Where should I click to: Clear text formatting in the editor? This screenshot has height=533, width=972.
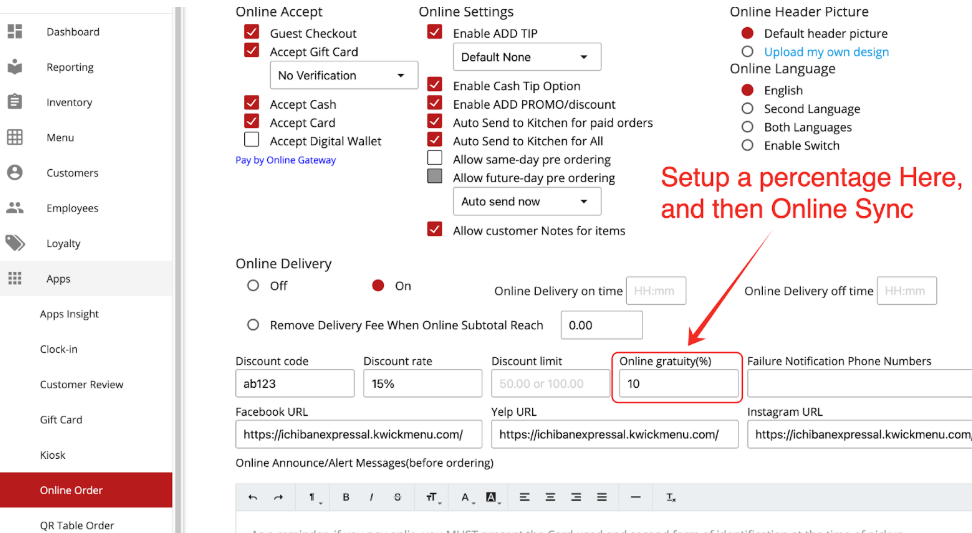671,497
